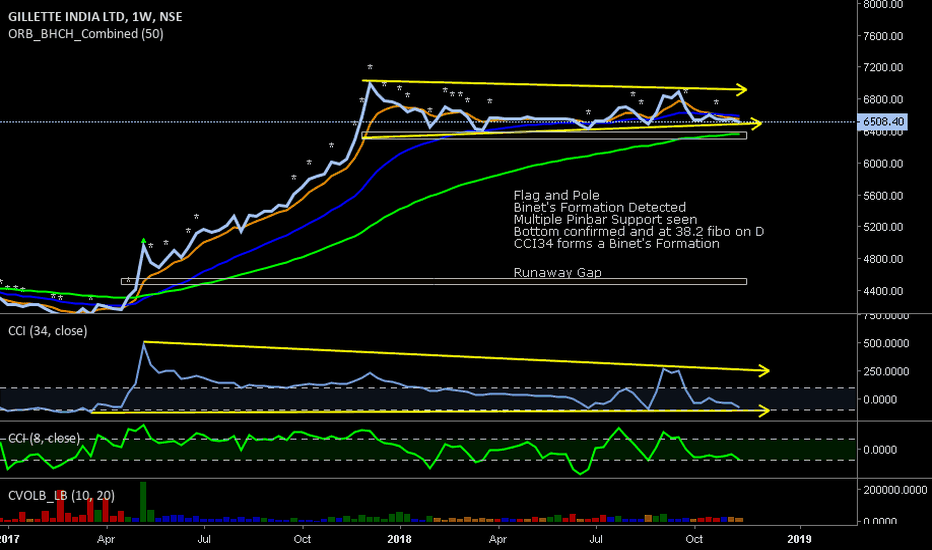Click the 200000.0000 volume axis label
Image resolution: width=932 pixels, height=550 pixels.
(x=895, y=490)
